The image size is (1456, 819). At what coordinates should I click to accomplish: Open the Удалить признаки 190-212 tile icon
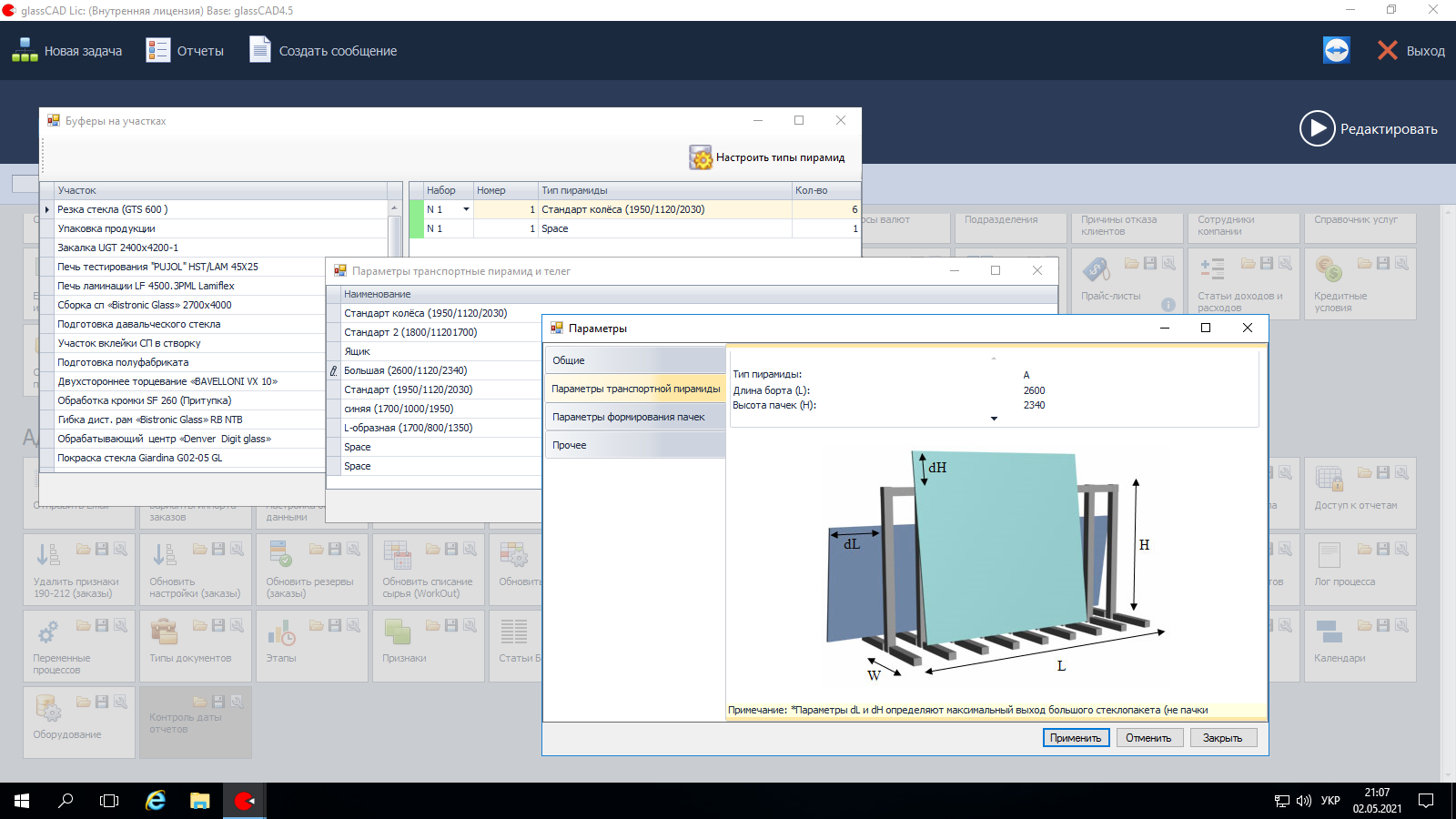(x=47, y=555)
